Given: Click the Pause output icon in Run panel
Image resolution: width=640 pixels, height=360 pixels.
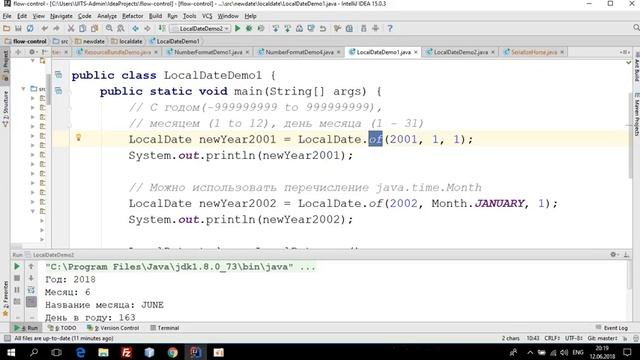Looking at the screenshot, I should click(17, 290).
